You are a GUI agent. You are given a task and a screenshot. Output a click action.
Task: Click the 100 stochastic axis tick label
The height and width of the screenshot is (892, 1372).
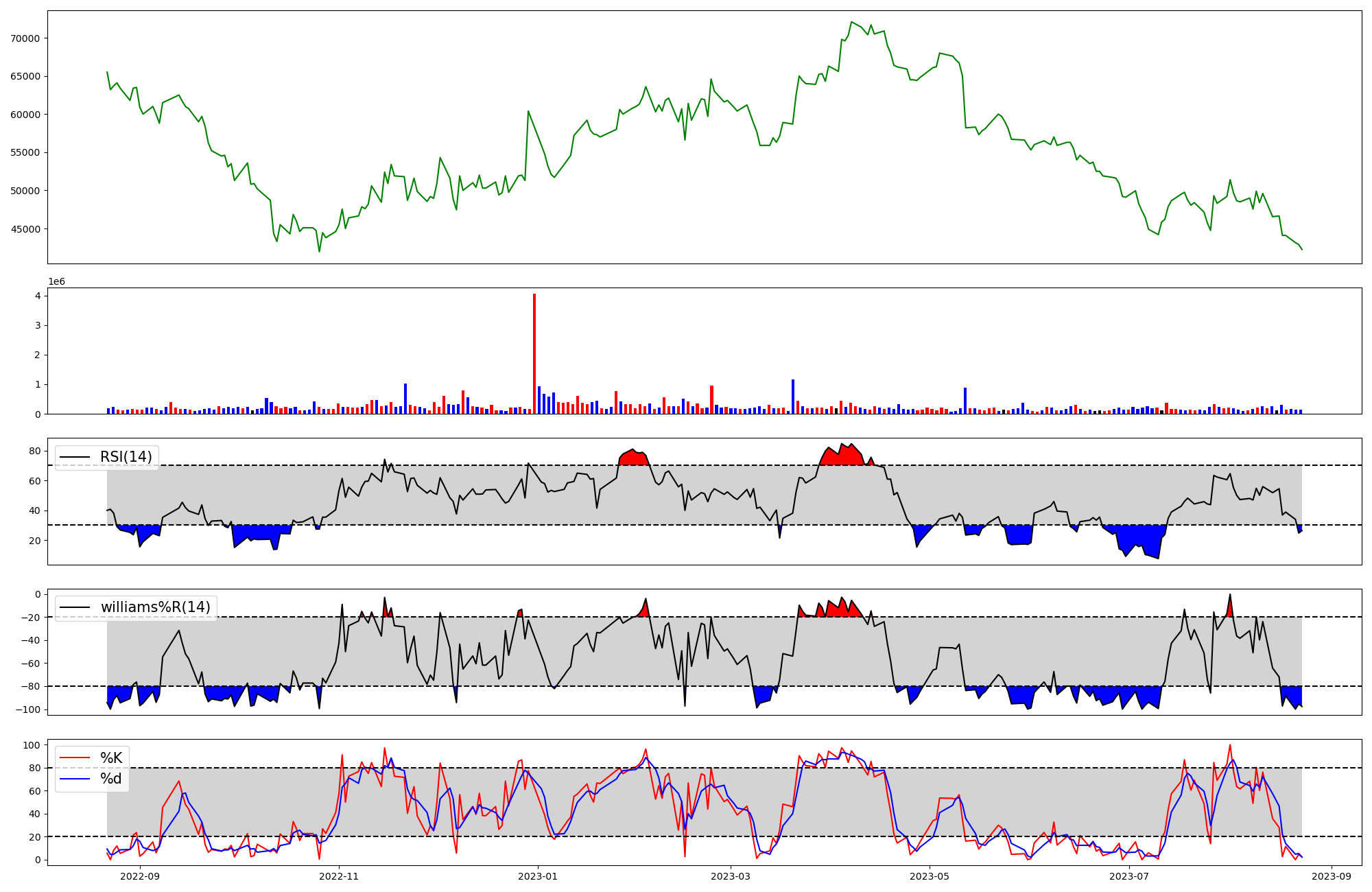point(32,745)
